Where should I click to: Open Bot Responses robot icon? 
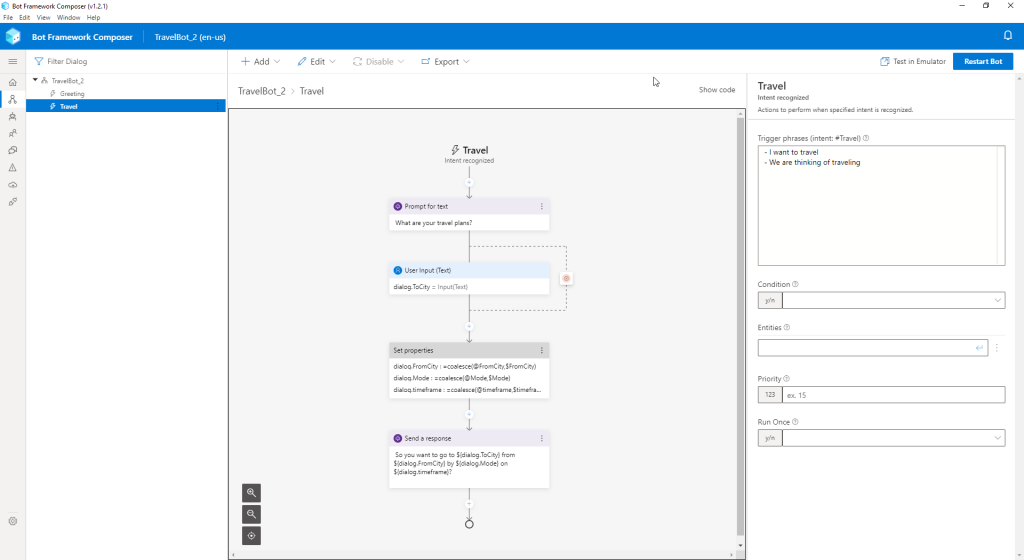click(x=12, y=116)
